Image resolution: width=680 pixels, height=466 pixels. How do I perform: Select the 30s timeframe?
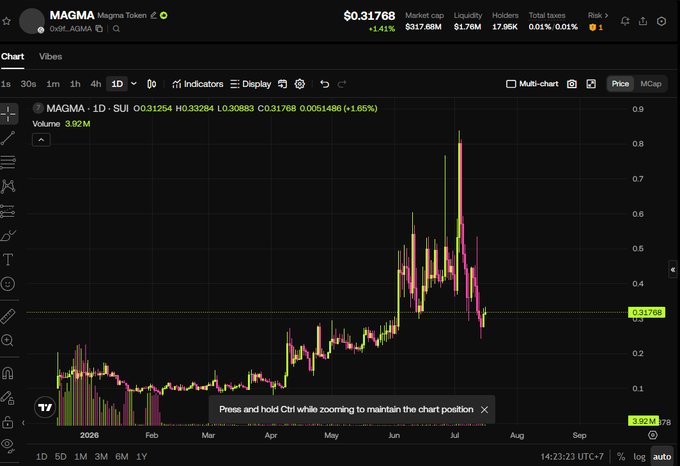28,84
